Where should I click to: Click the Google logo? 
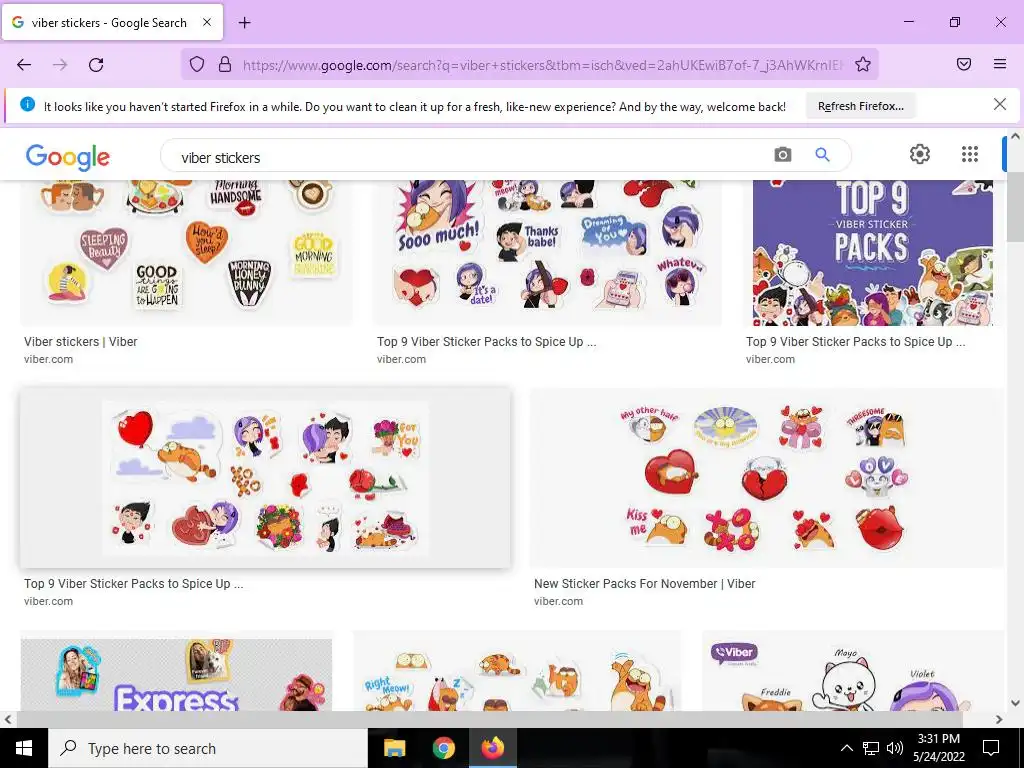[68, 157]
